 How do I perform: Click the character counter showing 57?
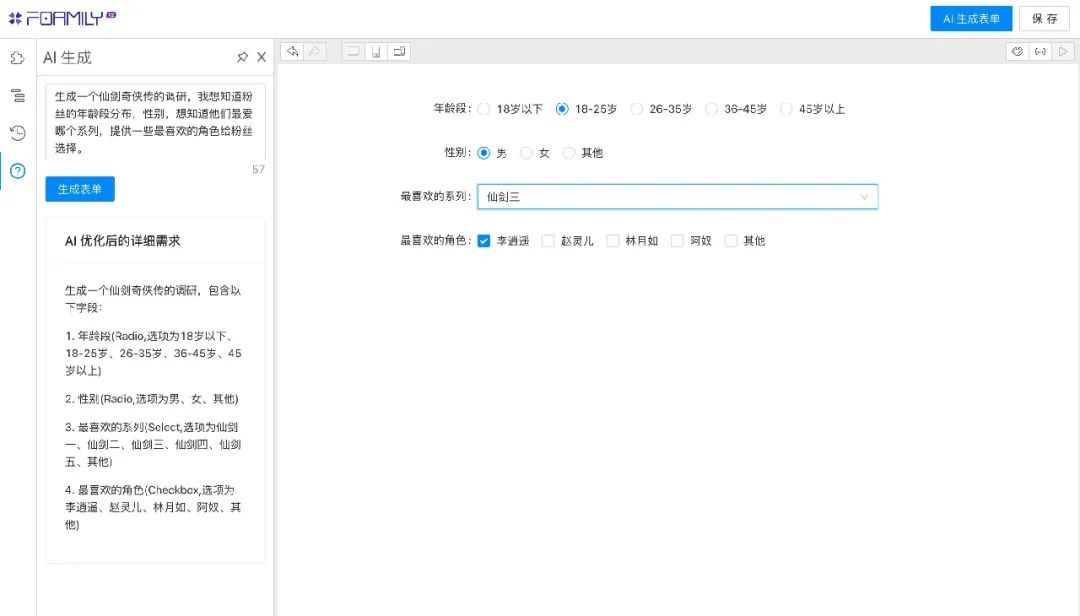pos(258,170)
